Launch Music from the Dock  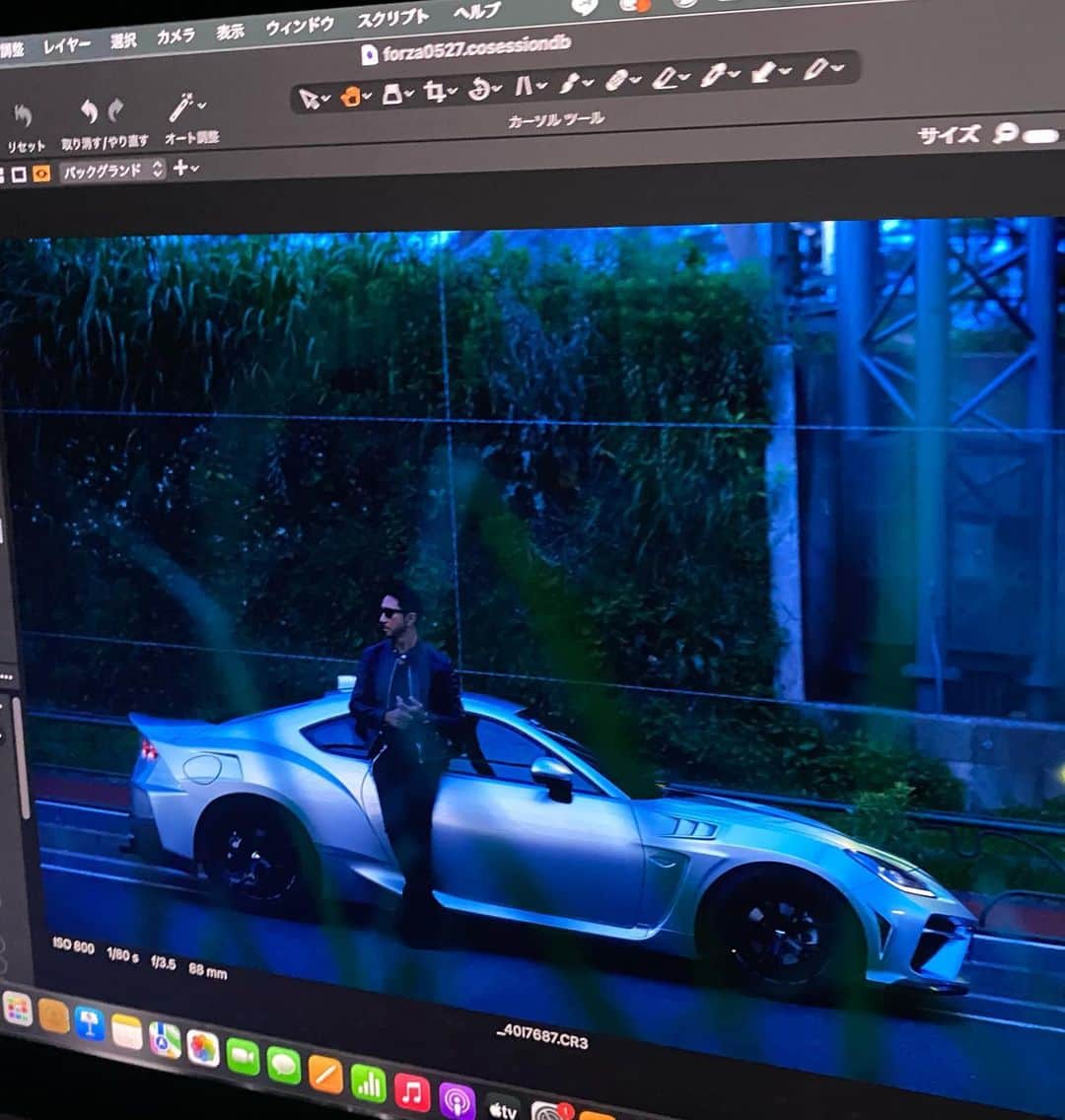pos(412,1092)
